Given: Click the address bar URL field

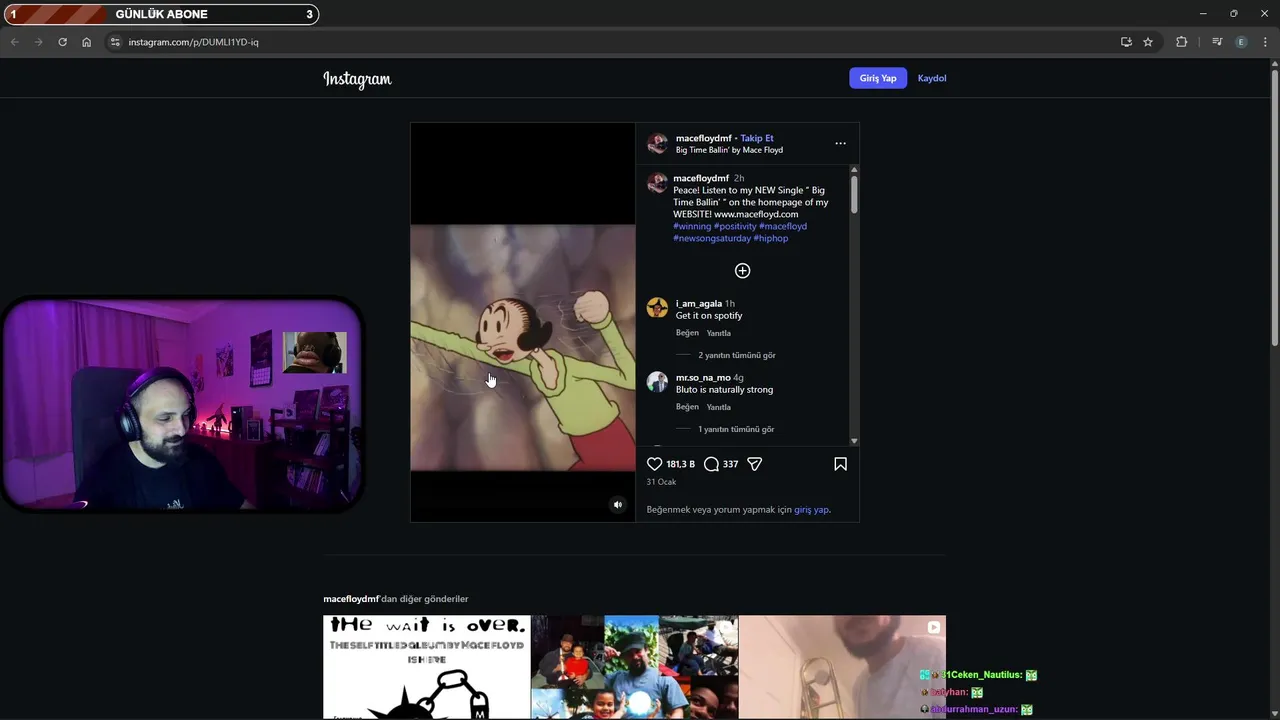Looking at the screenshot, I should [x=610, y=42].
